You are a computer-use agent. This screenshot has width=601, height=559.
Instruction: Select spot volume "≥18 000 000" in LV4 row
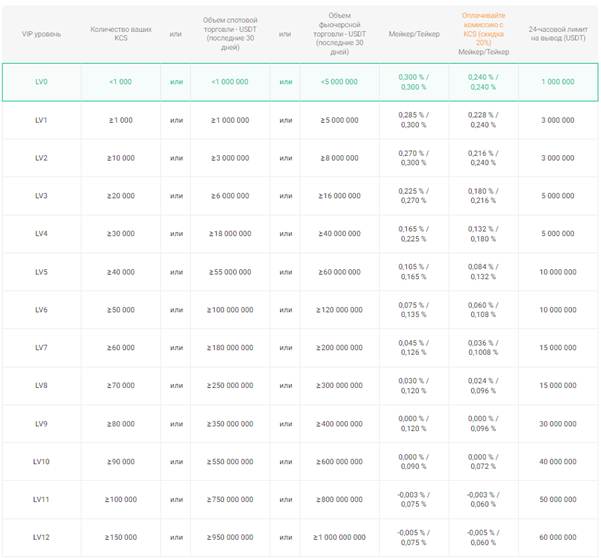(x=230, y=233)
